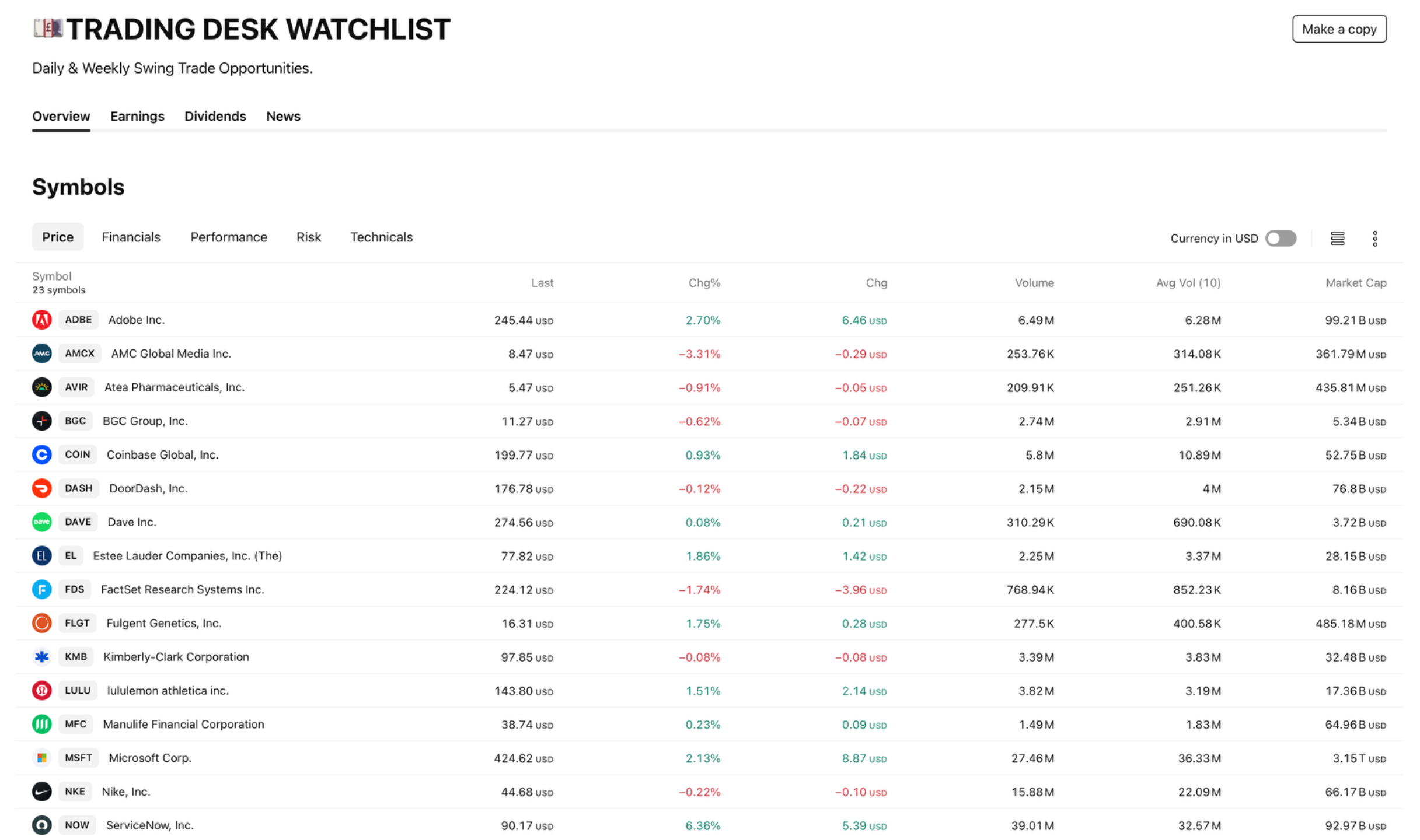Open the three-dot more options menu
The width and height of the screenshot is (1420, 840).
tap(1374, 239)
